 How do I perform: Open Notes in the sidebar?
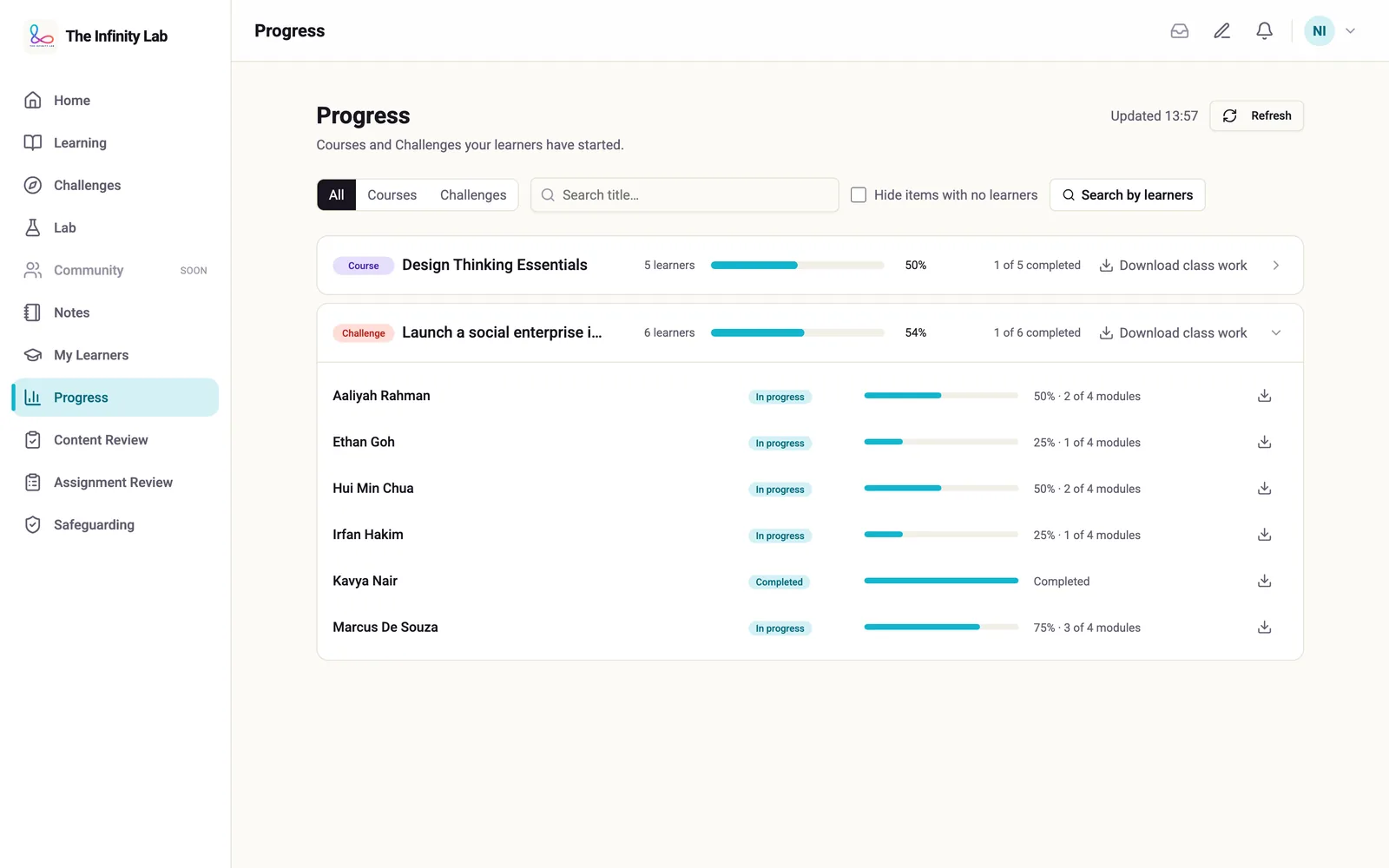pos(115,312)
